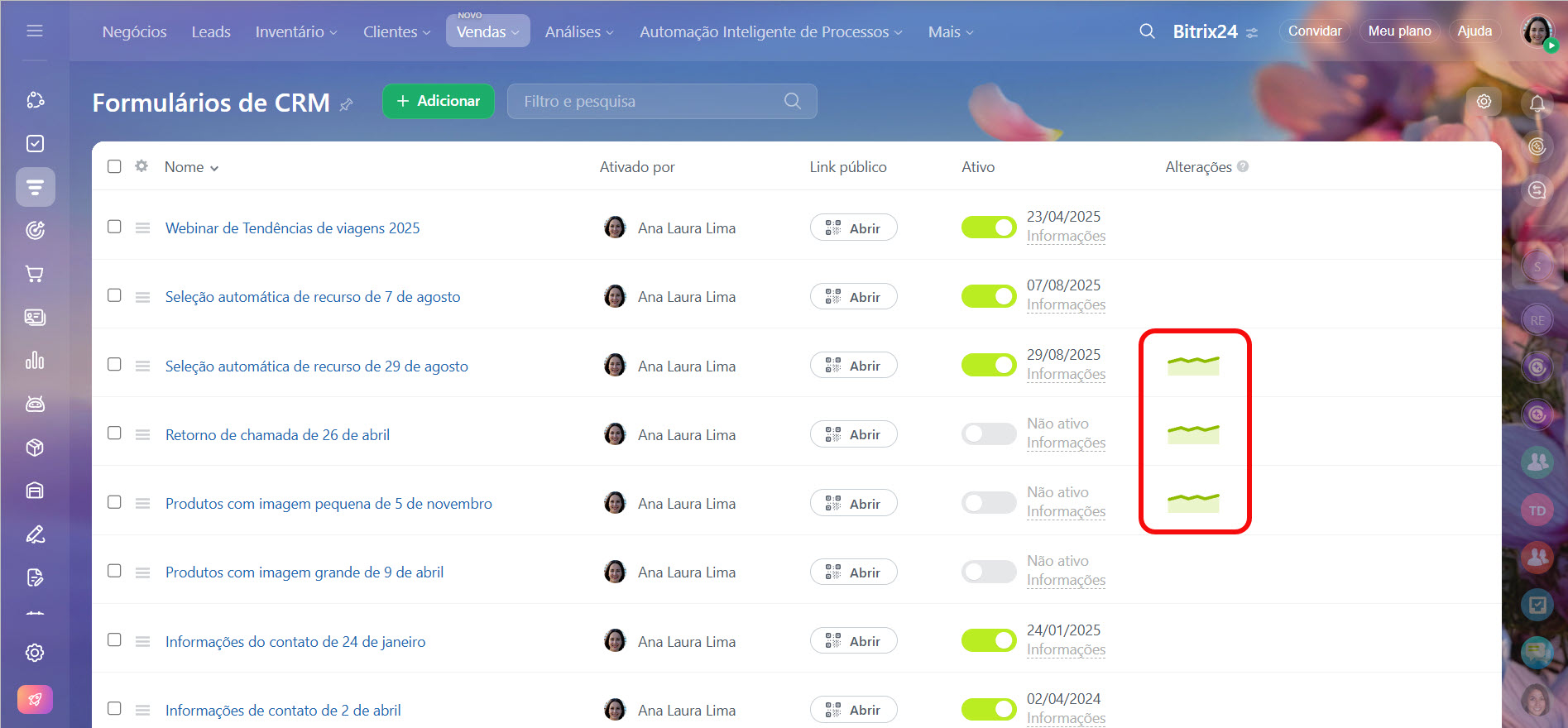This screenshot has width=1568, height=728.
Task: Go to the Leads tab
Action: coord(211,31)
